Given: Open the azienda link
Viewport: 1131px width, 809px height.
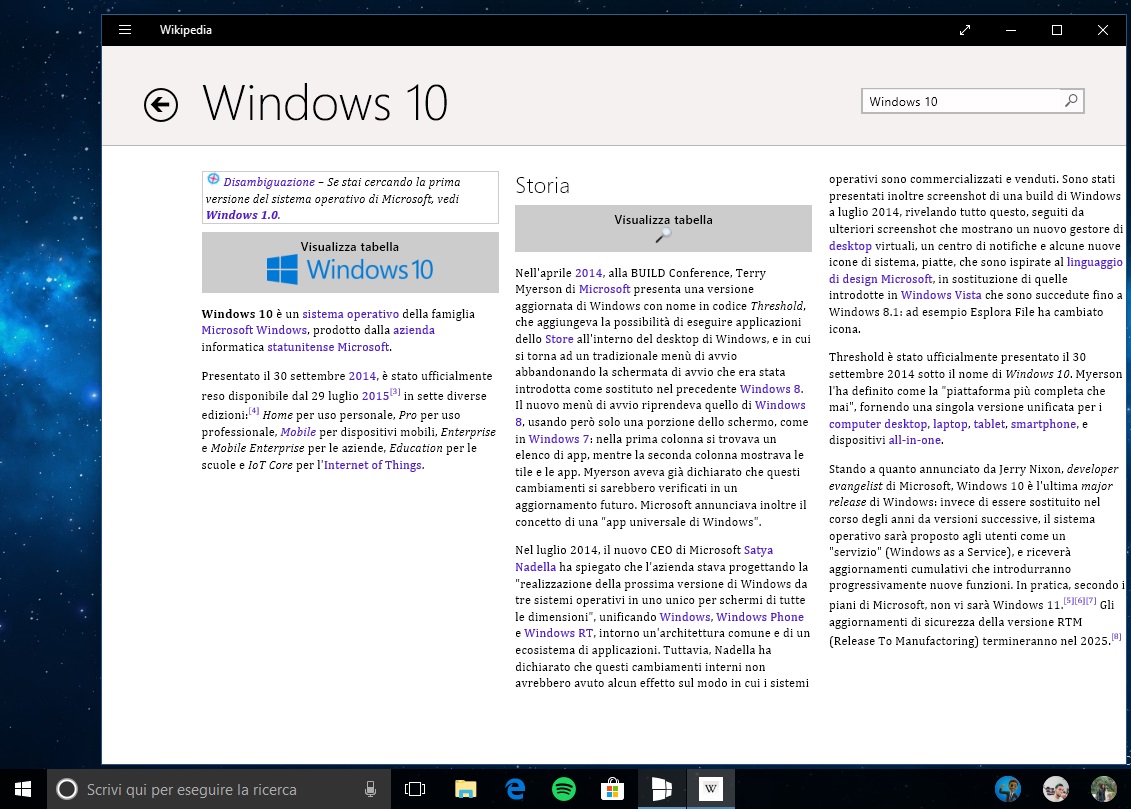Looking at the screenshot, I should tap(413, 330).
